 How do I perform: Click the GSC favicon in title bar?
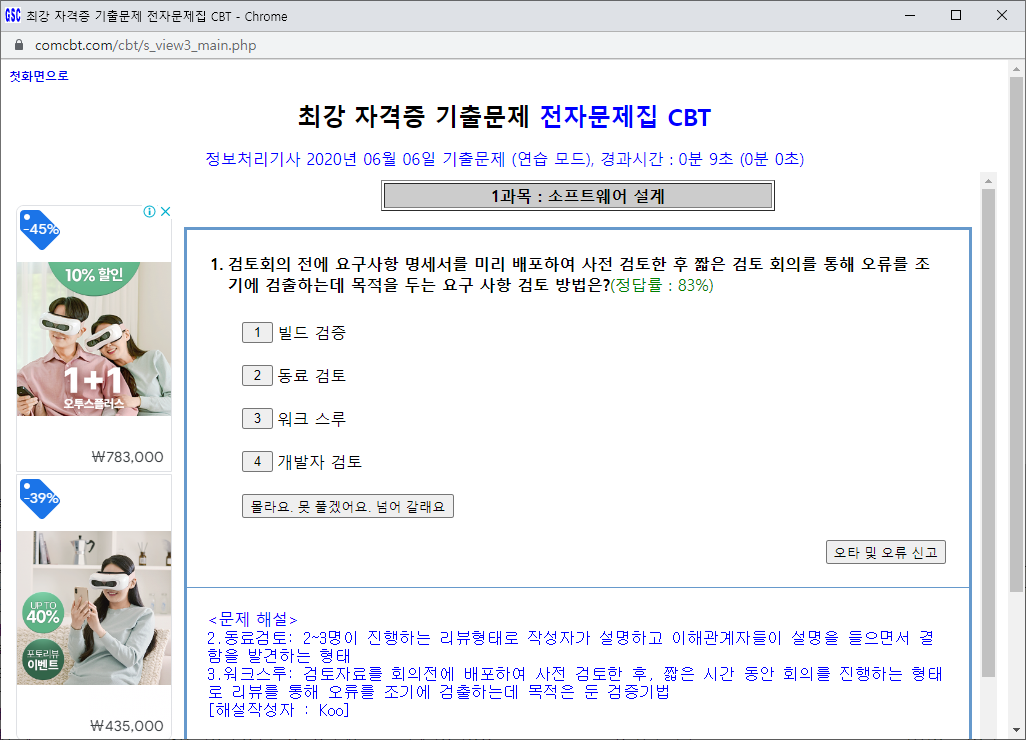coord(13,16)
